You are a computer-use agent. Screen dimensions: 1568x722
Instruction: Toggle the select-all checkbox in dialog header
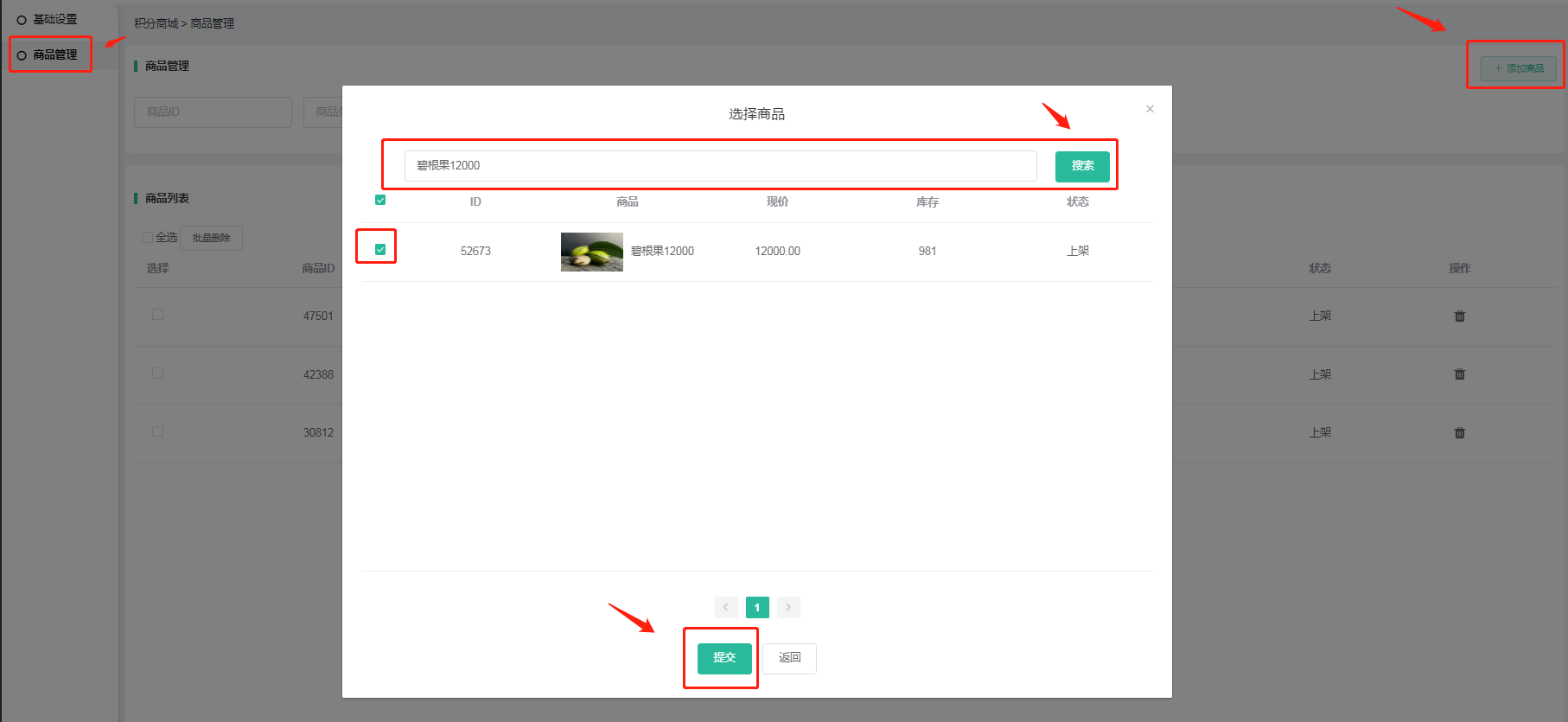(x=380, y=201)
